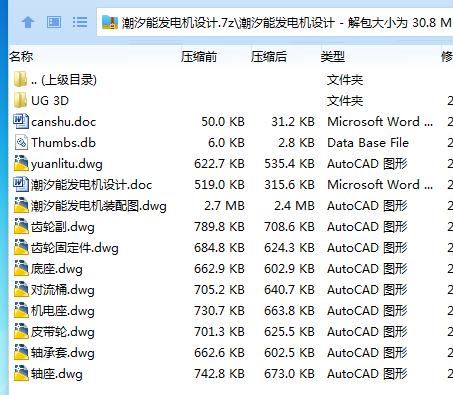Image resolution: width=453 pixels, height=395 pixels.
Task: Sort by the 压缩前 column header
Action: (216, 57)
